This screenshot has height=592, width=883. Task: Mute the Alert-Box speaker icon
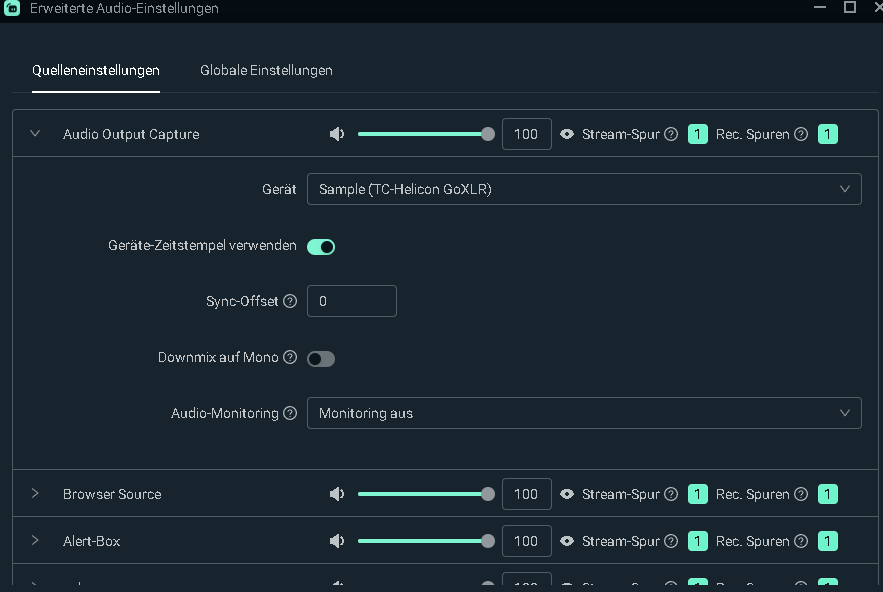[337, 541]
